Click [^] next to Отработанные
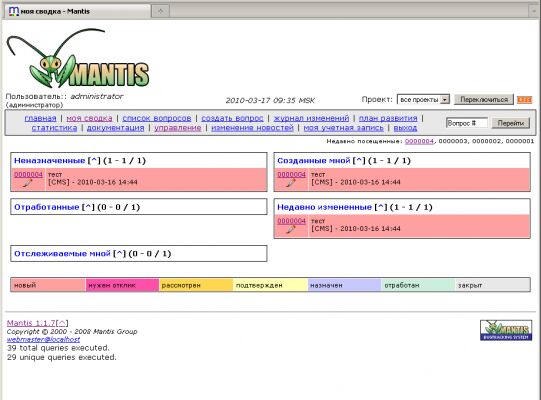 (88, 207)
